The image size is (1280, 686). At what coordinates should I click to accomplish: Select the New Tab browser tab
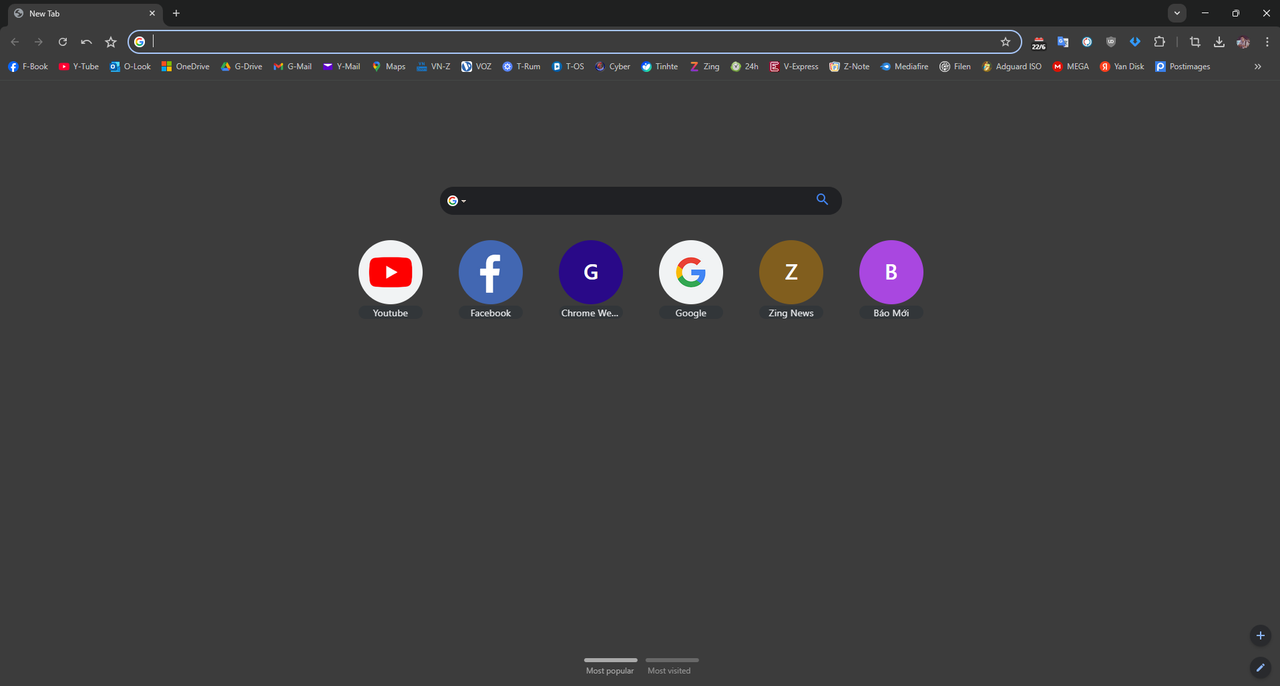83,13
